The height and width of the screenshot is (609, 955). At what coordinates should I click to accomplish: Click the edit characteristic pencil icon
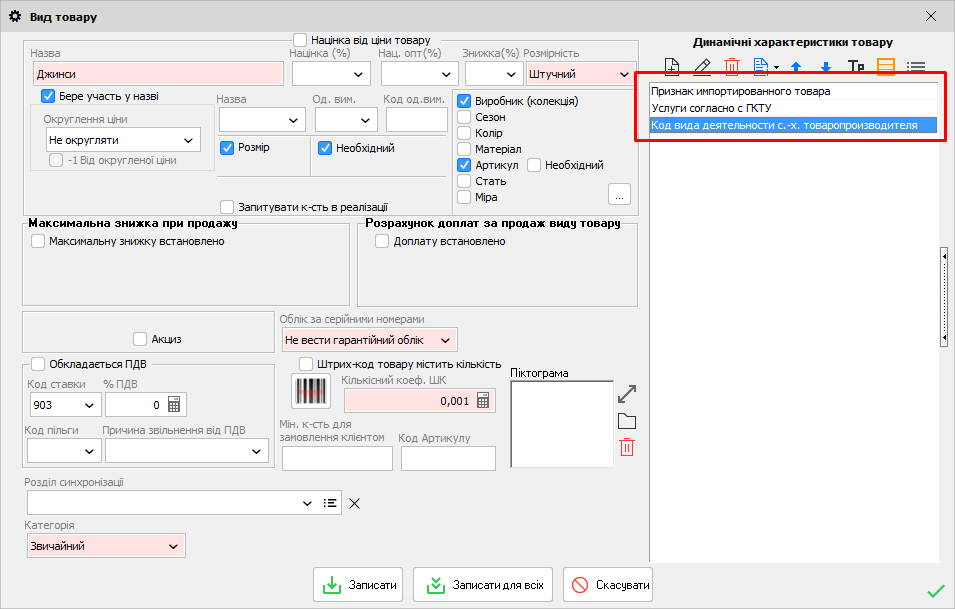tap(701, 66)
